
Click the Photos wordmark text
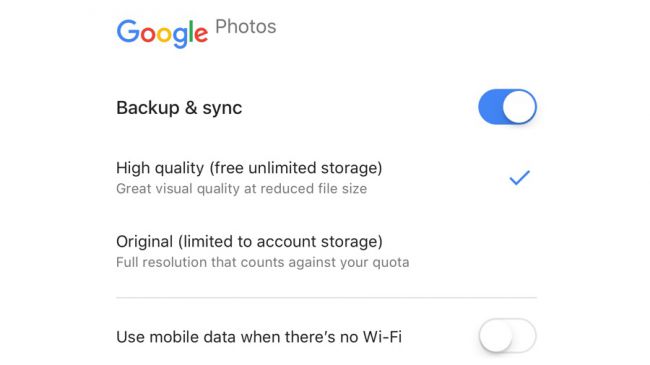pyautogui.click(x=245, y=27)
